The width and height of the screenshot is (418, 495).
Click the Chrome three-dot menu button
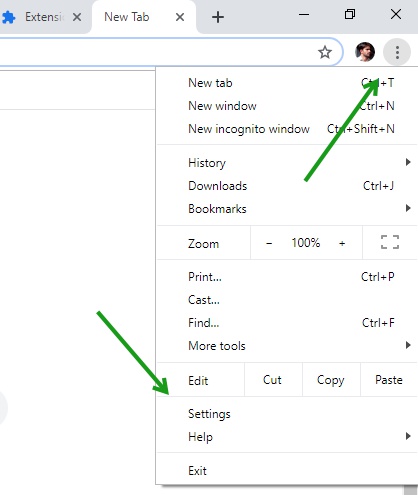click(397, 52)
